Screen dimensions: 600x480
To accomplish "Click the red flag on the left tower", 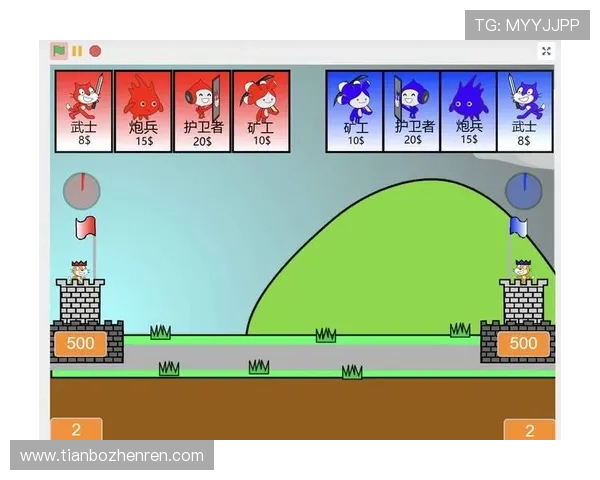I will (x=86, y=227).
